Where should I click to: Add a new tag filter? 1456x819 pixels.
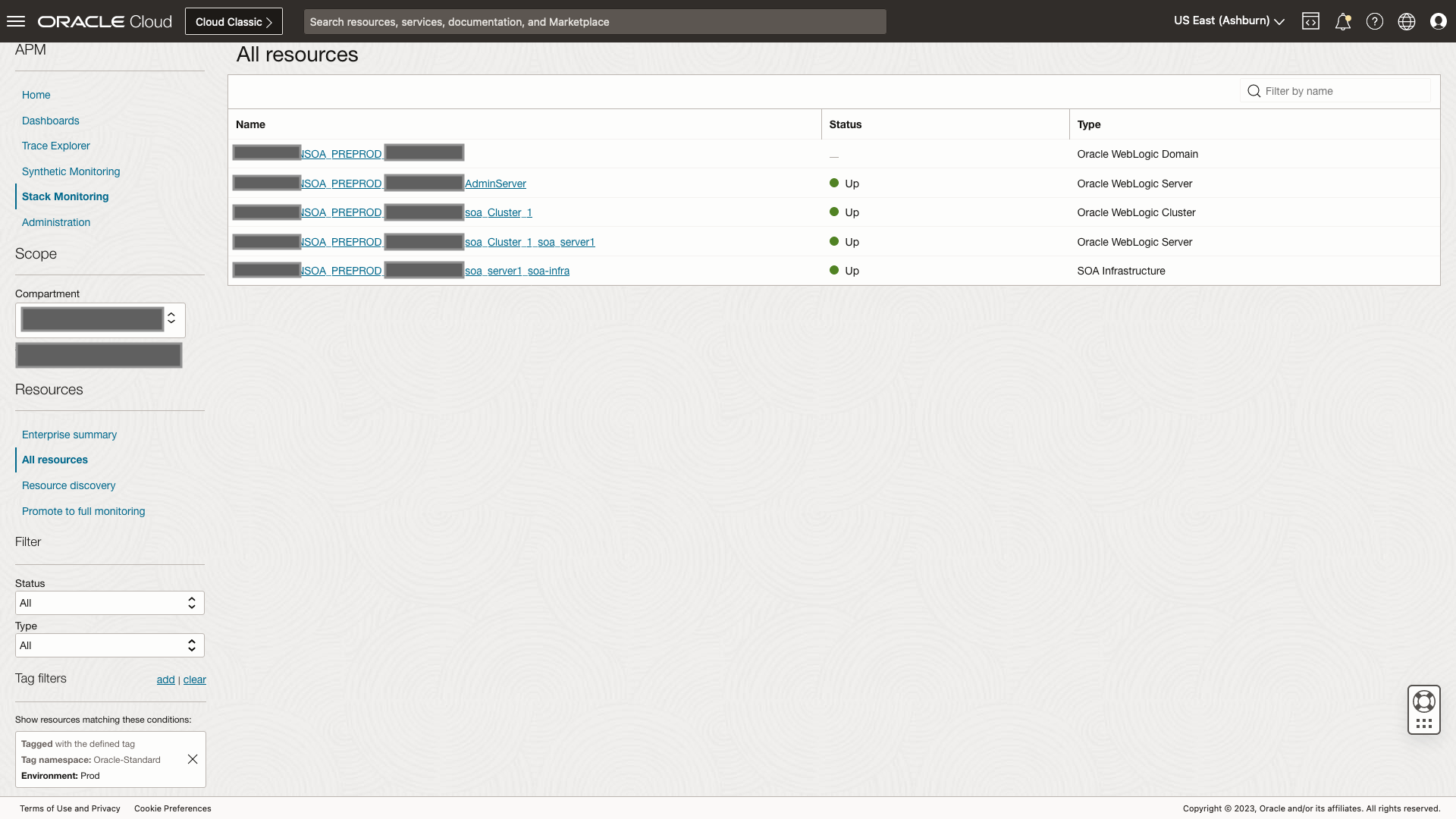click(165, 679)
